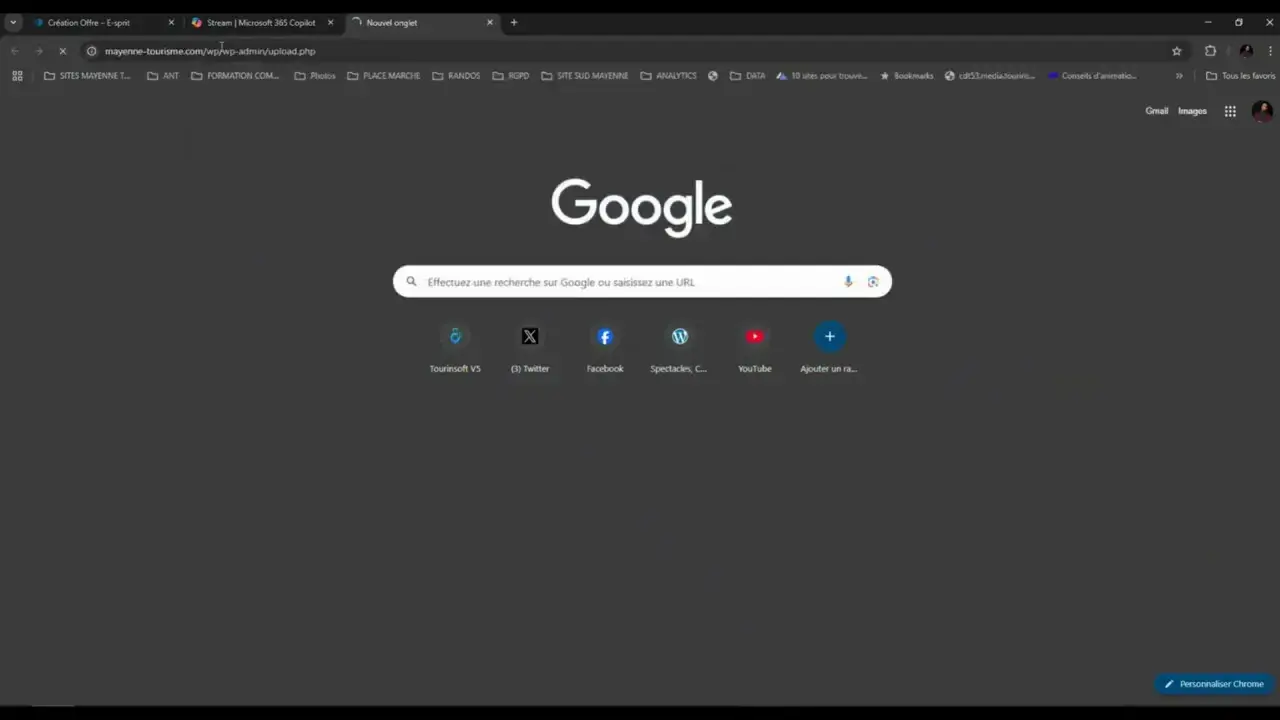Open the Tourinsoft V5 shortcut
This screenshot has height=720, width=1280.
pos(455,337)
